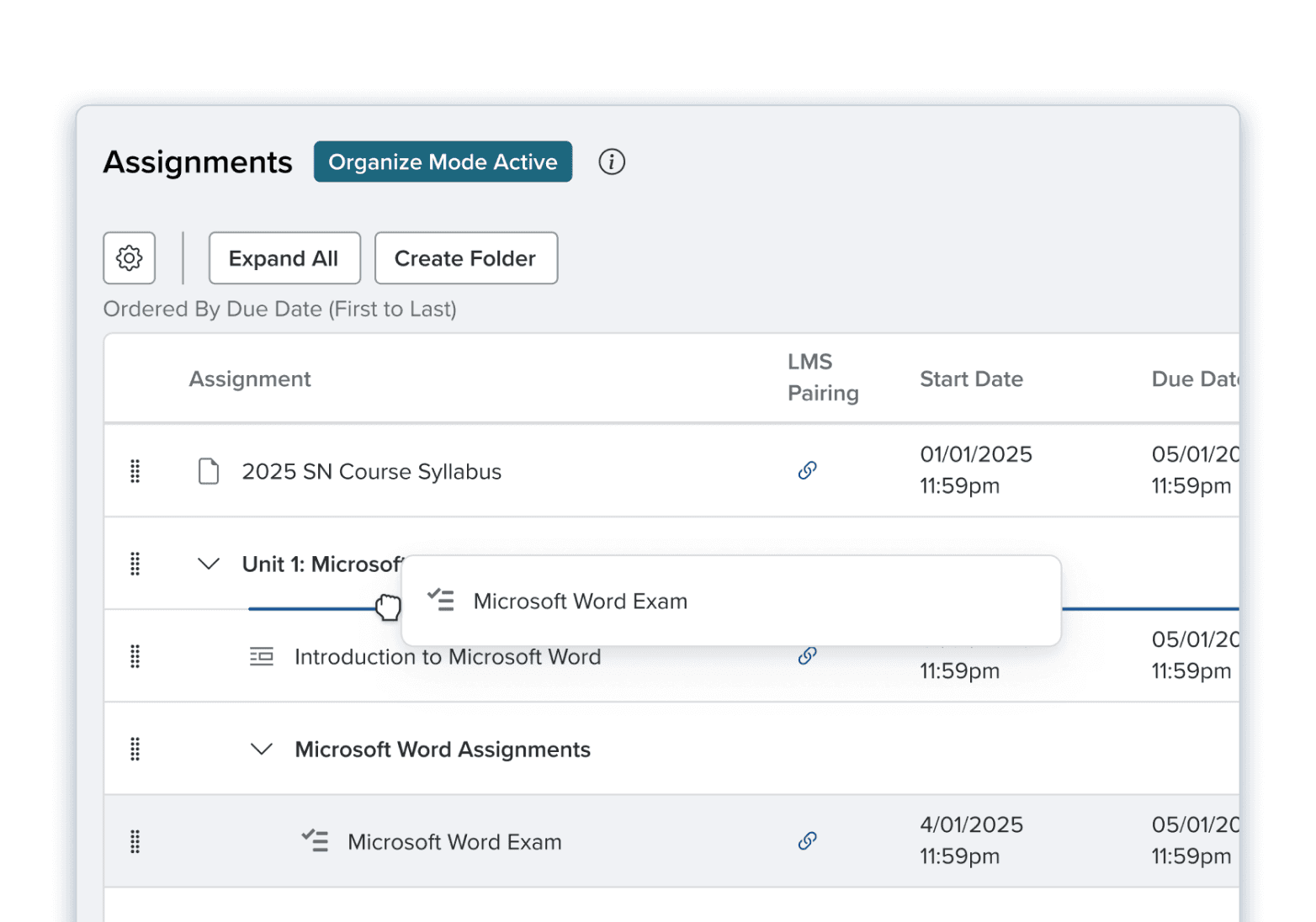Click the Introduction to Microsoft Word drag handle
This screenshot has width=1316, height=922.
click(x=135, y=656)
